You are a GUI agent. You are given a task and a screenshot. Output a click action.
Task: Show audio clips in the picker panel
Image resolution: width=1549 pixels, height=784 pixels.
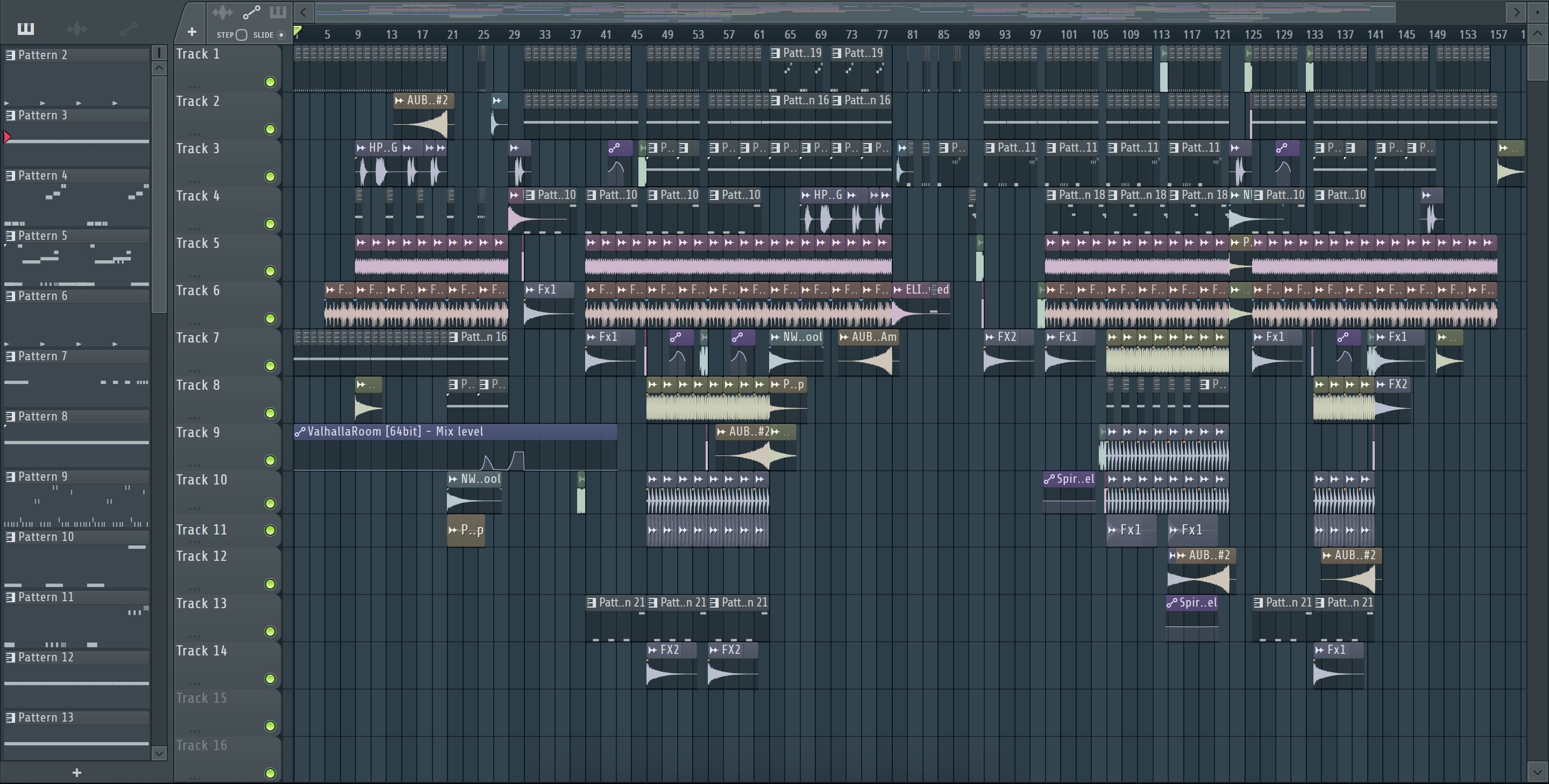[x=77, y=28]
